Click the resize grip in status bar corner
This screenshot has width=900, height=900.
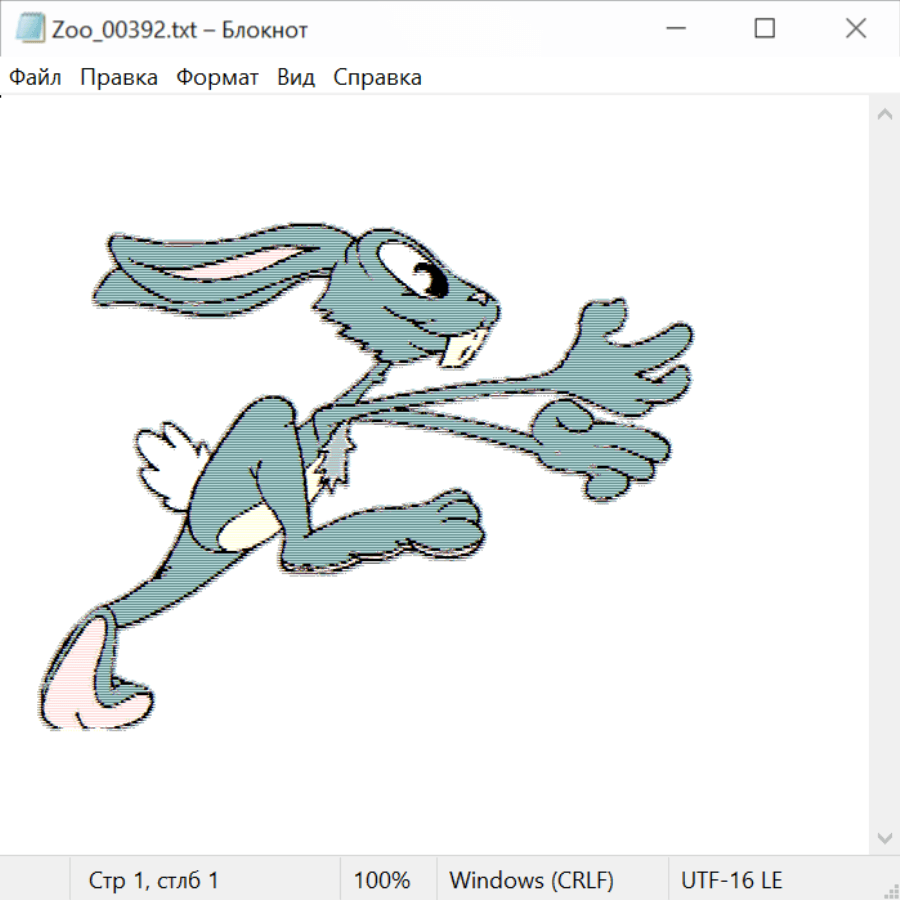click(891, 891)
